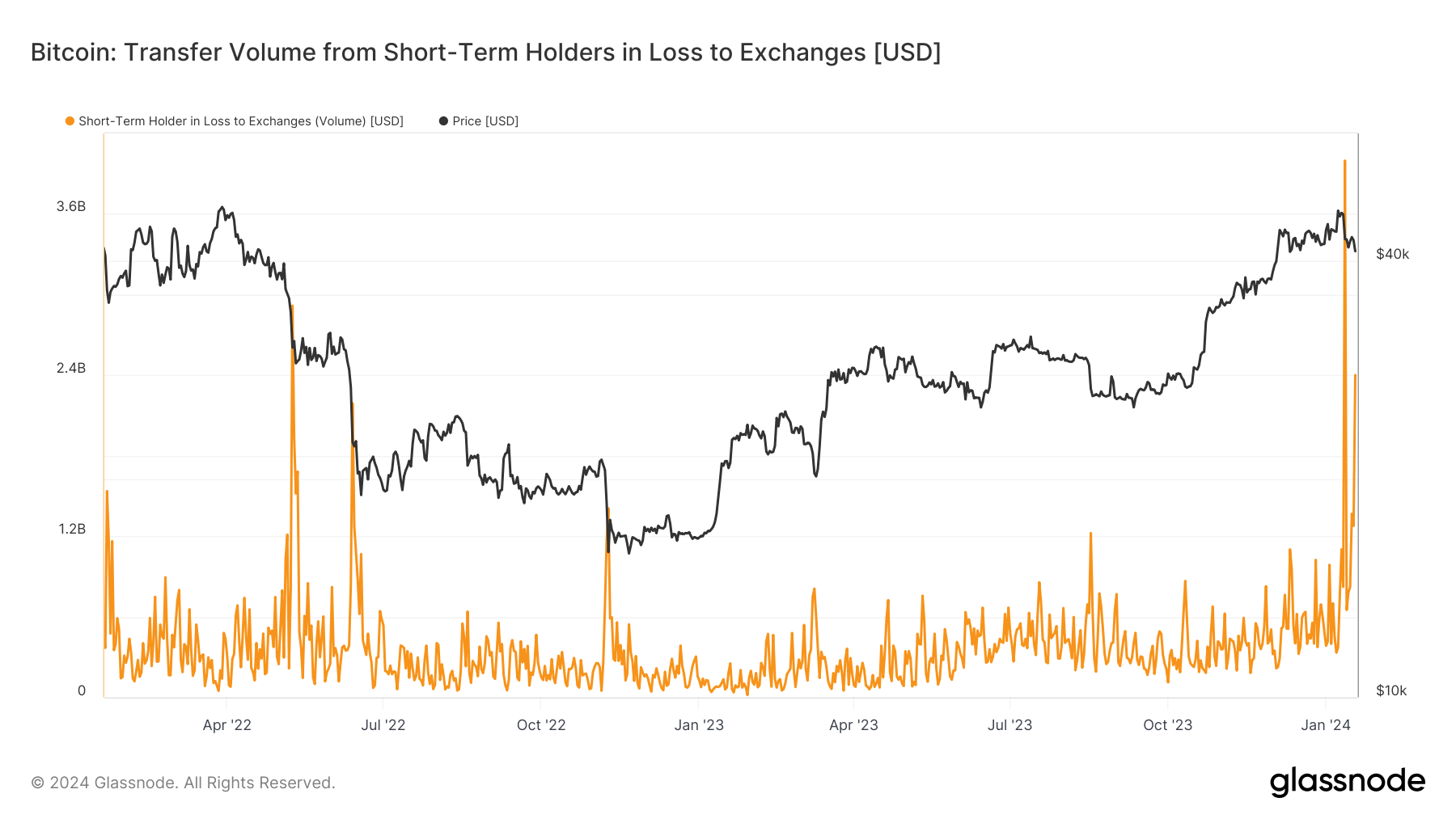Select the 1.2B left axis label

click(71, 530)
